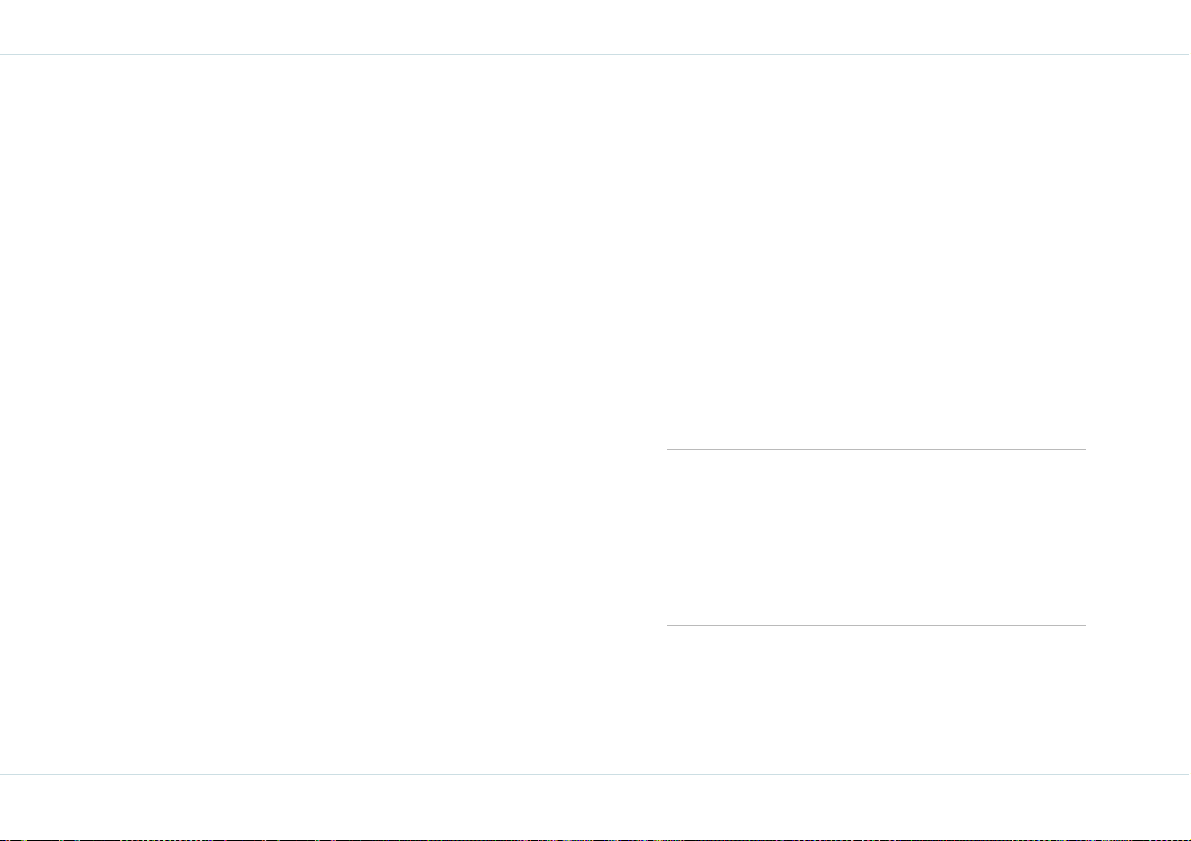Image resolution: width=1191 pixels, height=841 pixels.
Task: Click the right end of the upper gray divider
Action: click(x=1084, y=450)
